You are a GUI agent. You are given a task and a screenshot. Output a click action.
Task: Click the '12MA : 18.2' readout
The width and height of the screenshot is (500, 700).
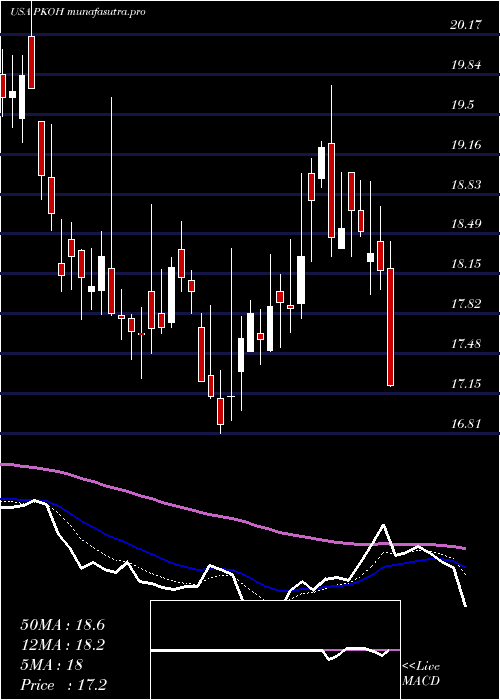63,645
